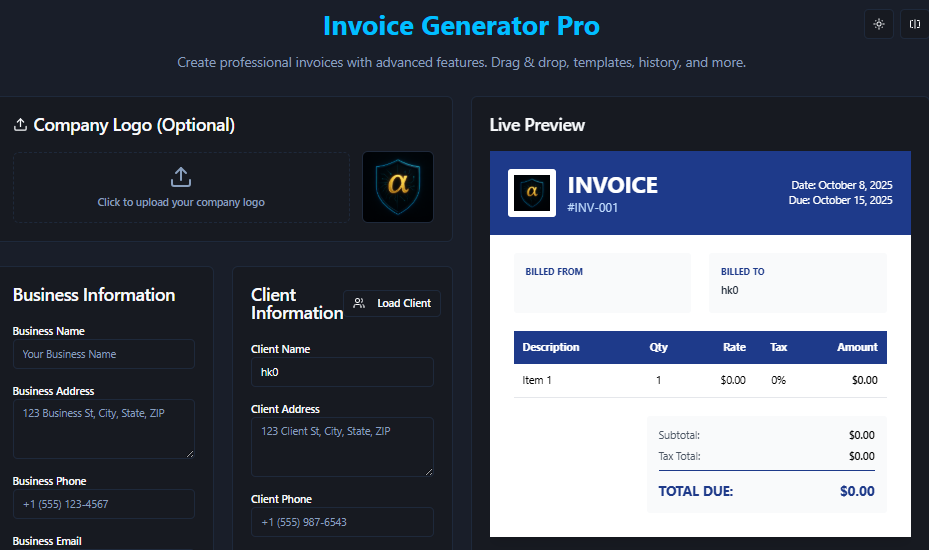Focus the Client Phone input field
Image resolution: width=929 pixels, height=550 pixels.
[342, 522]
